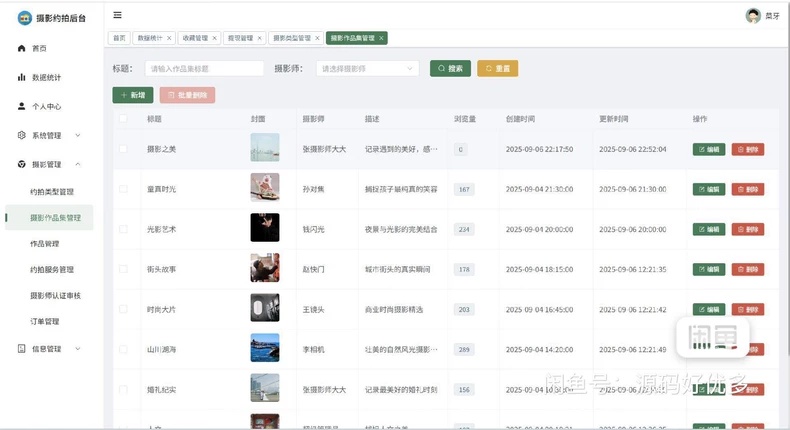Click the 系统管理 gear icon
The width and height of the screenshot is (790, 430).
coord(21,135)
